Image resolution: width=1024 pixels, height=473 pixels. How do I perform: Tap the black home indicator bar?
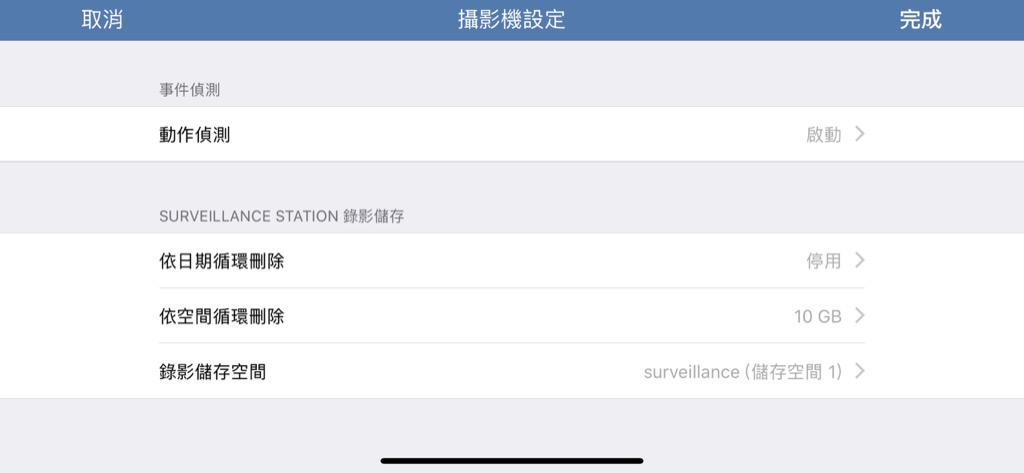click(512, 461)
